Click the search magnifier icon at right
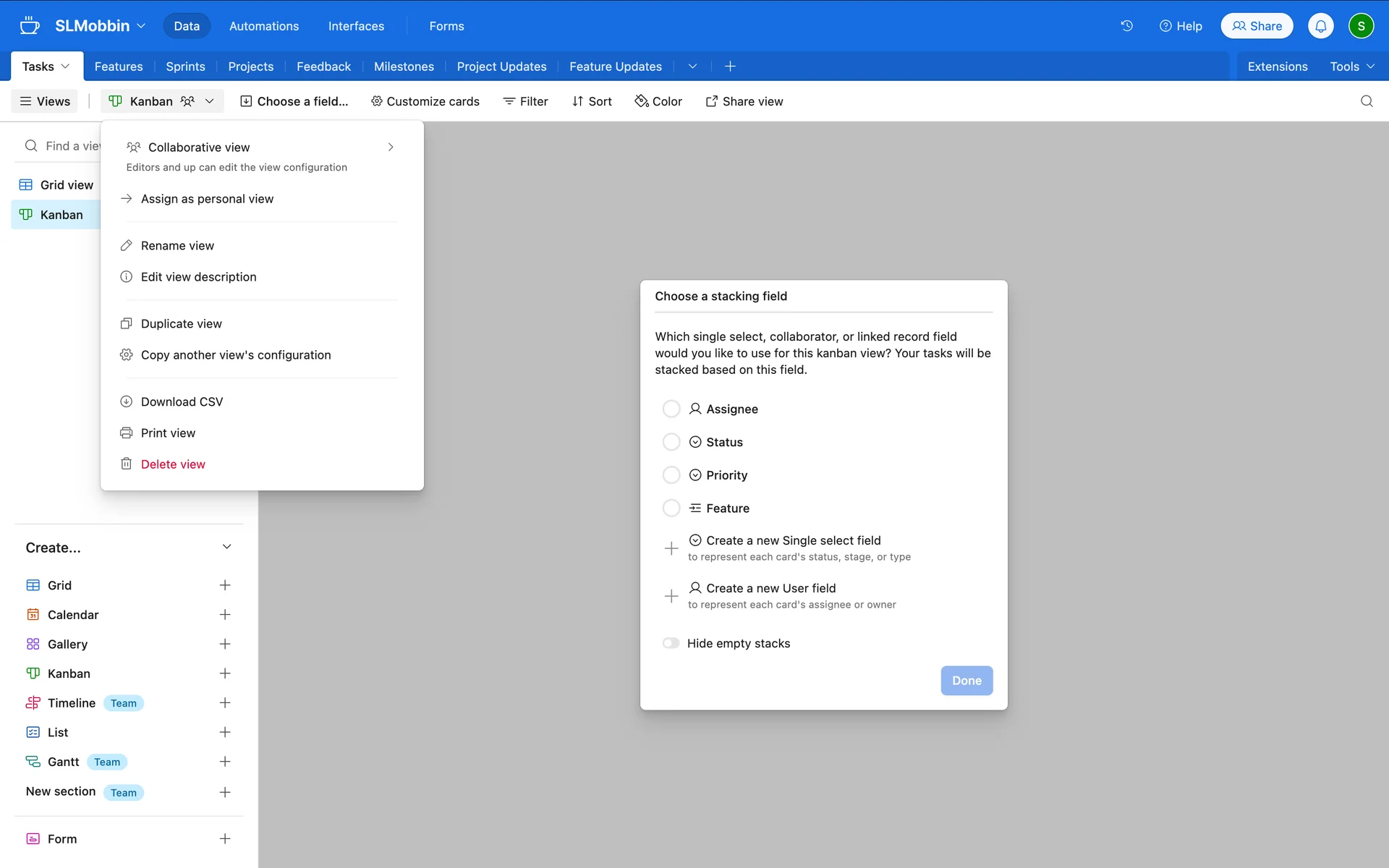 (1366, 101)
